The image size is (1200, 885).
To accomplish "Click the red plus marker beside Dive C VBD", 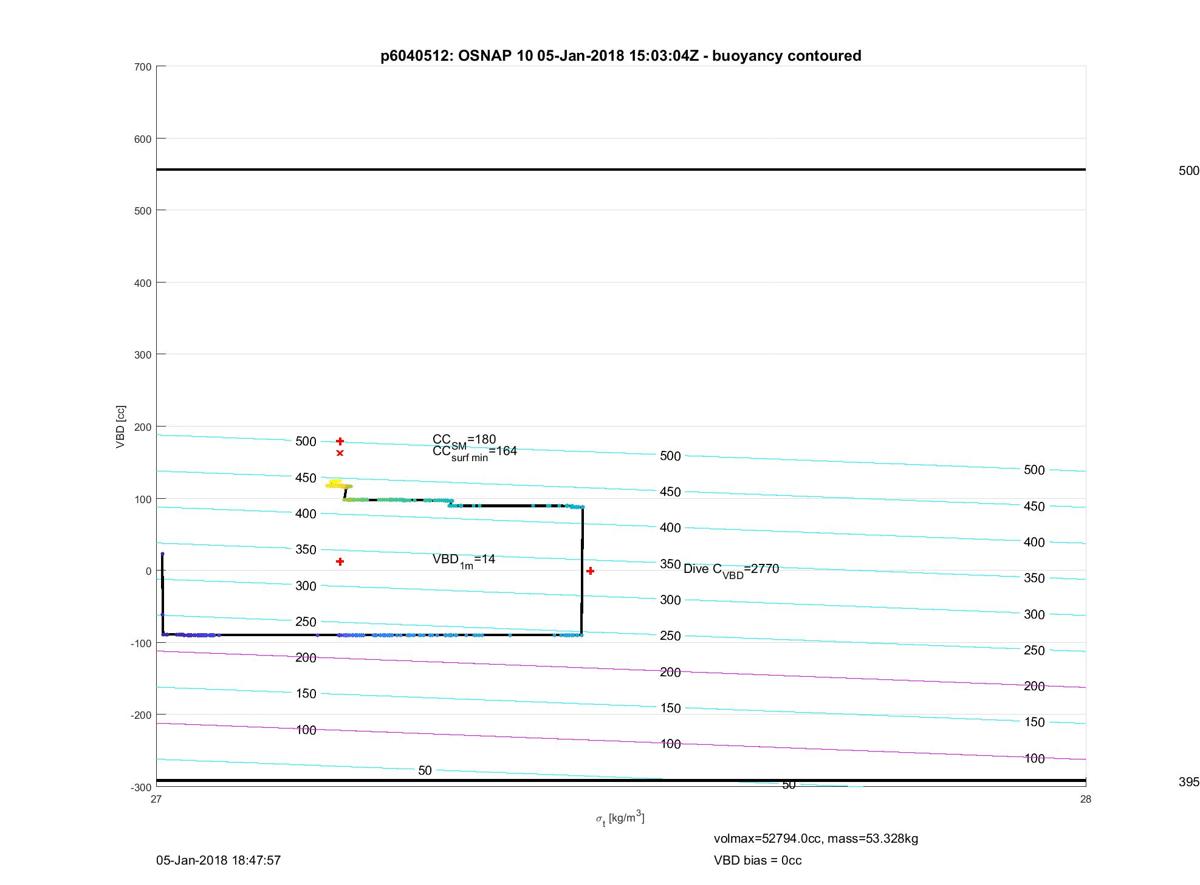I will tap(590, 571).
